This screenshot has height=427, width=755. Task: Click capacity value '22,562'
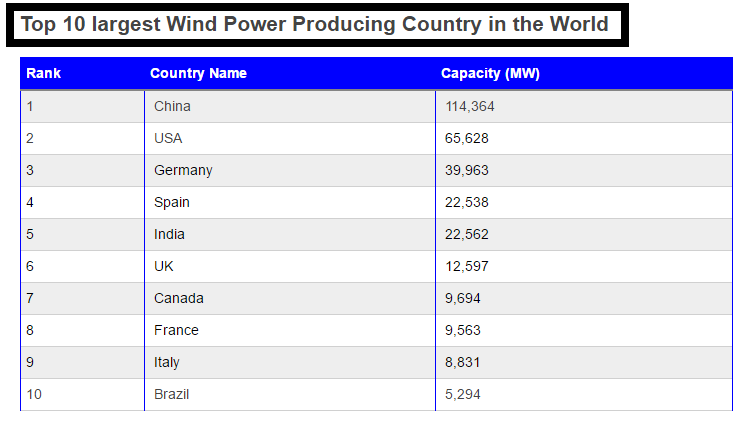pyautogui.click(x=467, y=234)
